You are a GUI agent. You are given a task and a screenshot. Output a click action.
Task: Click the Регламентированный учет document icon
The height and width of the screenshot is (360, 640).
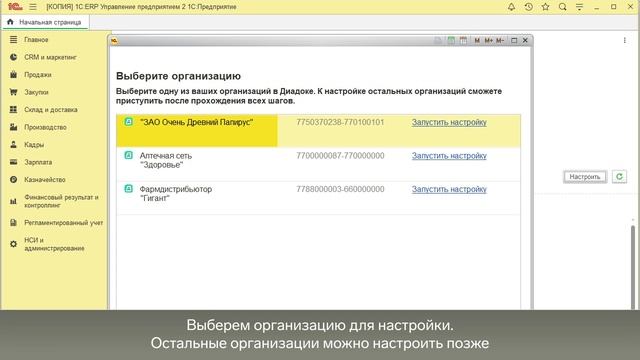pyautogui.click(x=13, y=223)
